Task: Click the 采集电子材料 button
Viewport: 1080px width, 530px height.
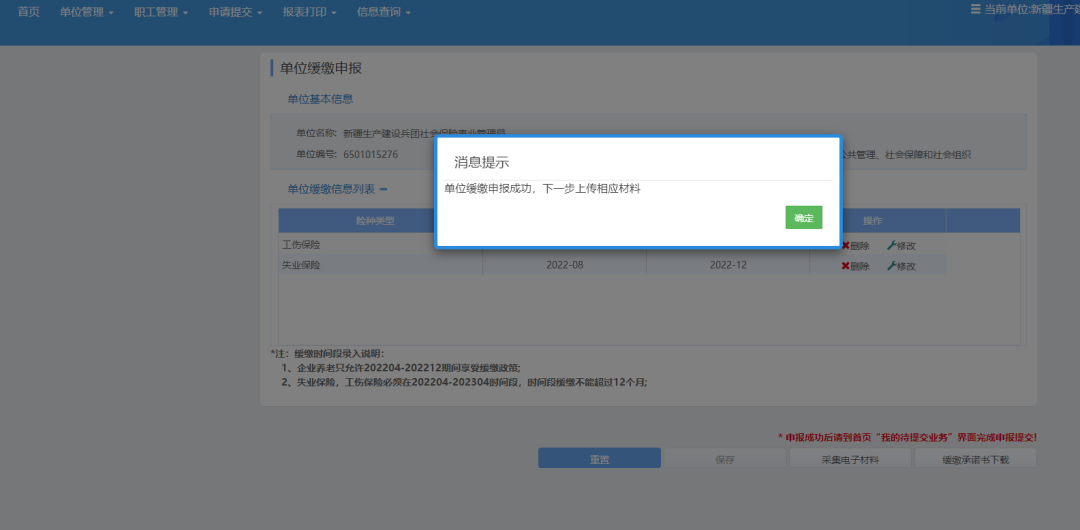Action: pos(850,459)
